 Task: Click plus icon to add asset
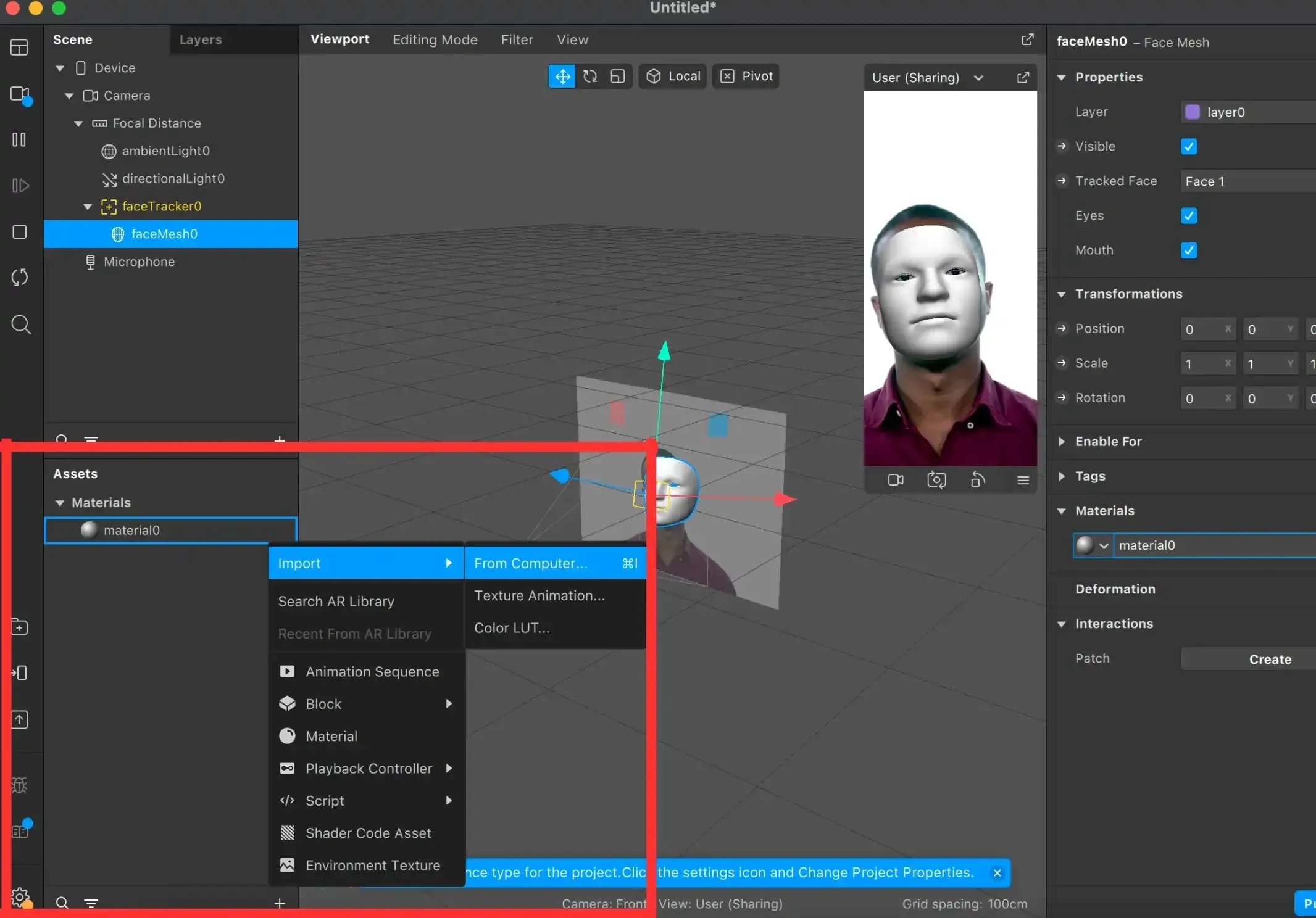tap(280, 903)
